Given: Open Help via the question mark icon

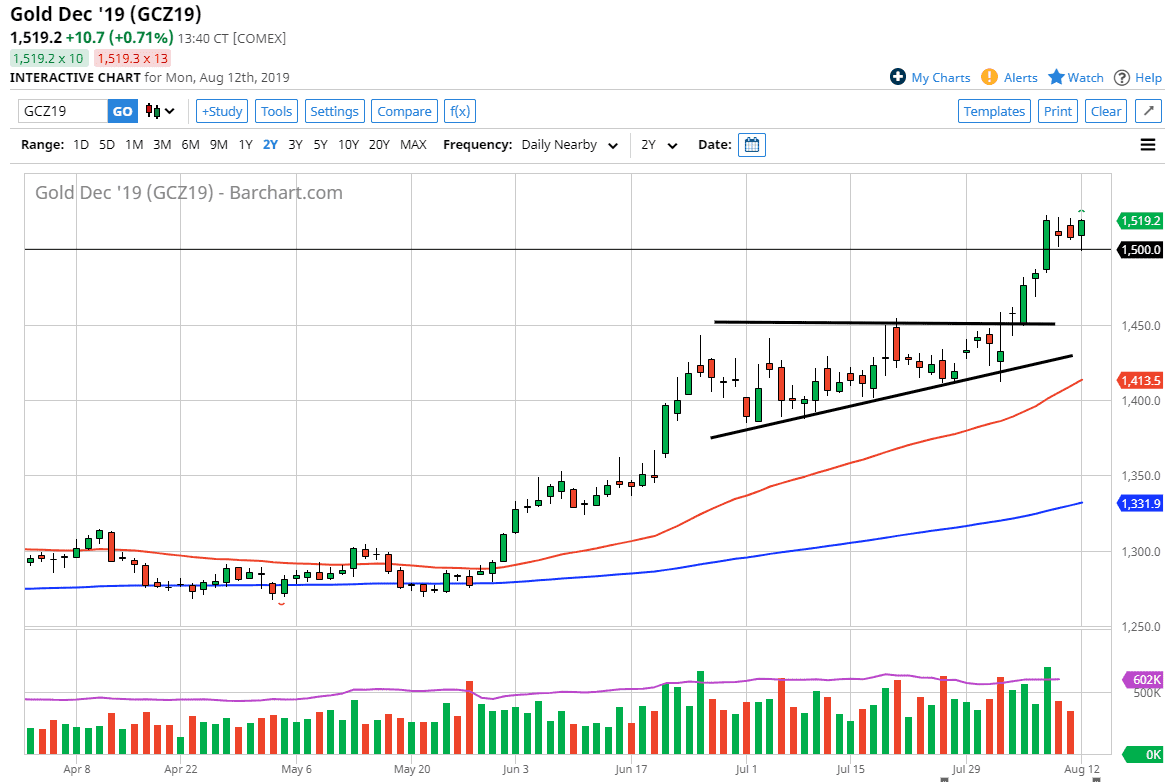Looking at the screenshot, I should coord(1121,77).
